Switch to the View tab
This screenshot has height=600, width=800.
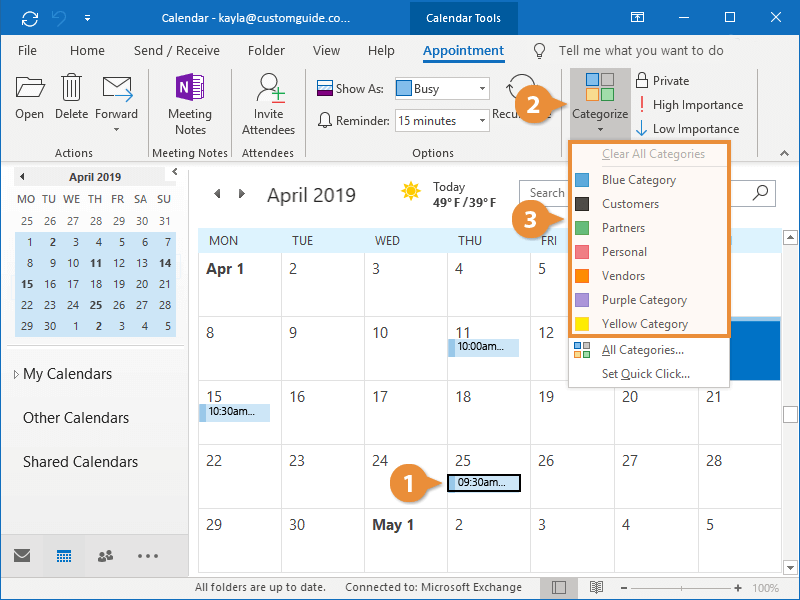[327, 51]
